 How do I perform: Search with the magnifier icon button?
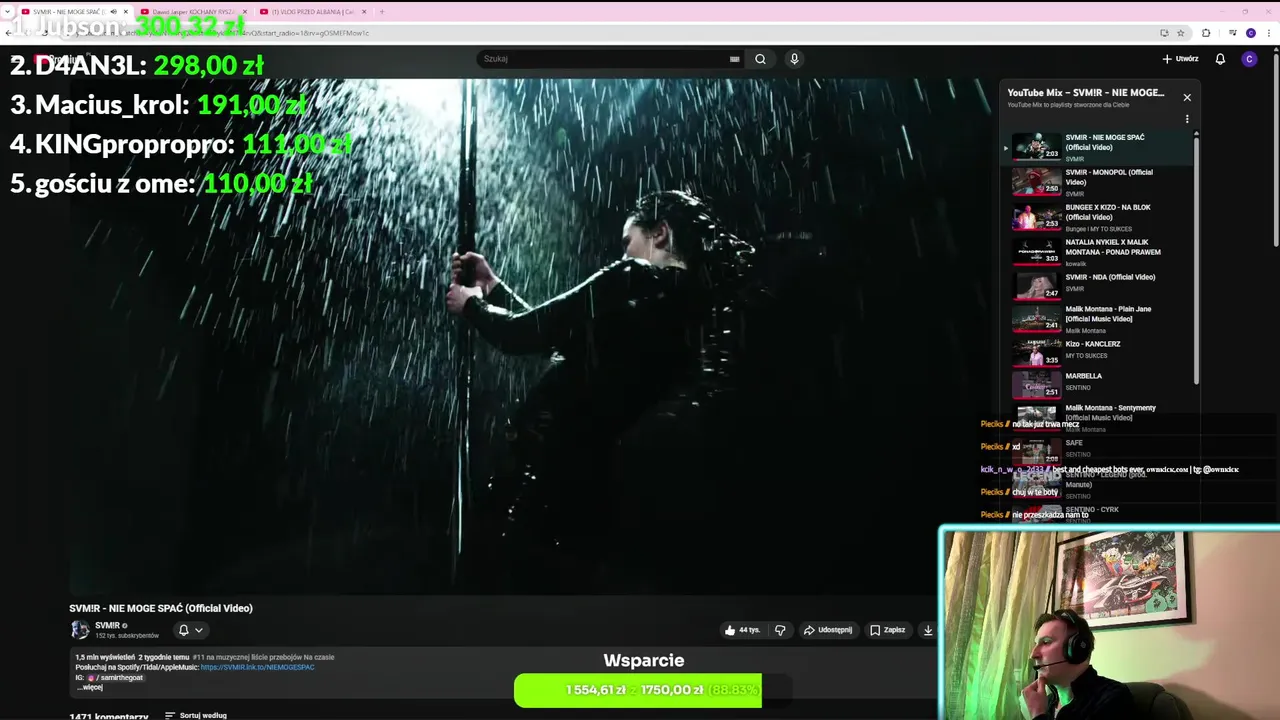(760, 59)
